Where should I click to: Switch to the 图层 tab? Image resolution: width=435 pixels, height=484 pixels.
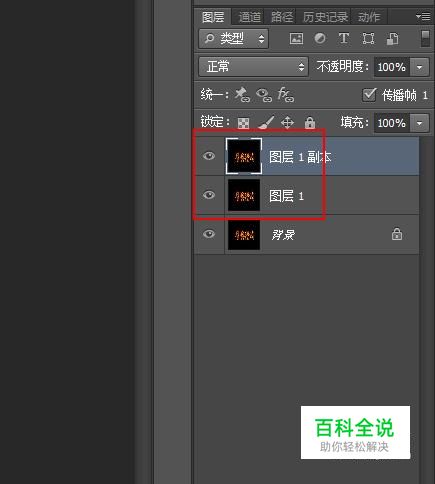click(x=213, y=17)
